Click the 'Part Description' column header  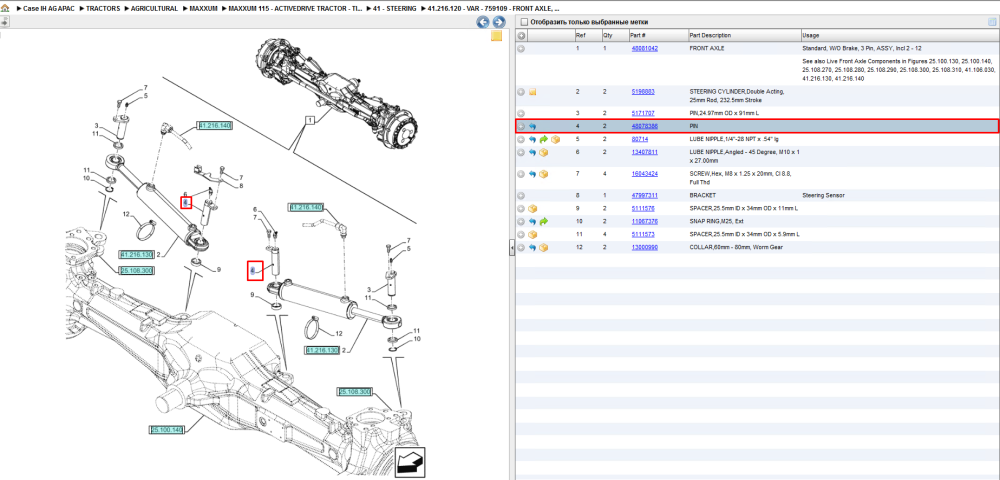point(744,36)
